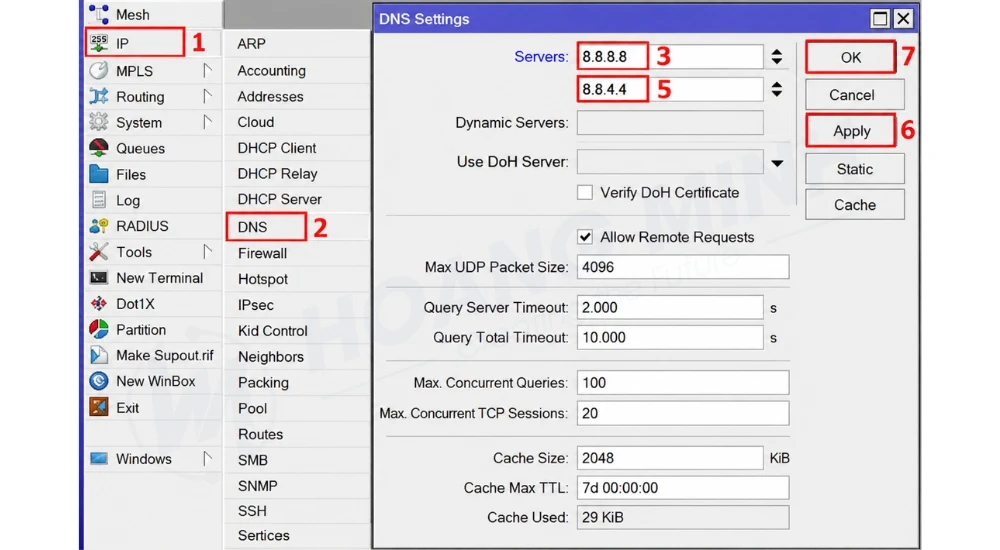The width and height of the screenshot is (1000, 550).
Task: Open Hotspot from the IP submenu
Action: [263, 279]
